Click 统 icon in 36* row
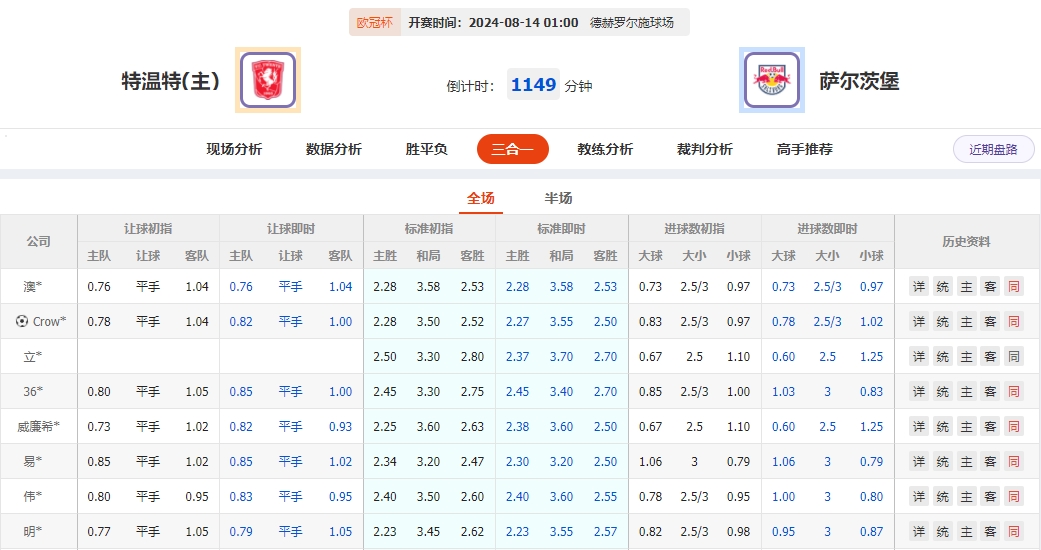1041x550 pixels. click(x=943, y=392)
